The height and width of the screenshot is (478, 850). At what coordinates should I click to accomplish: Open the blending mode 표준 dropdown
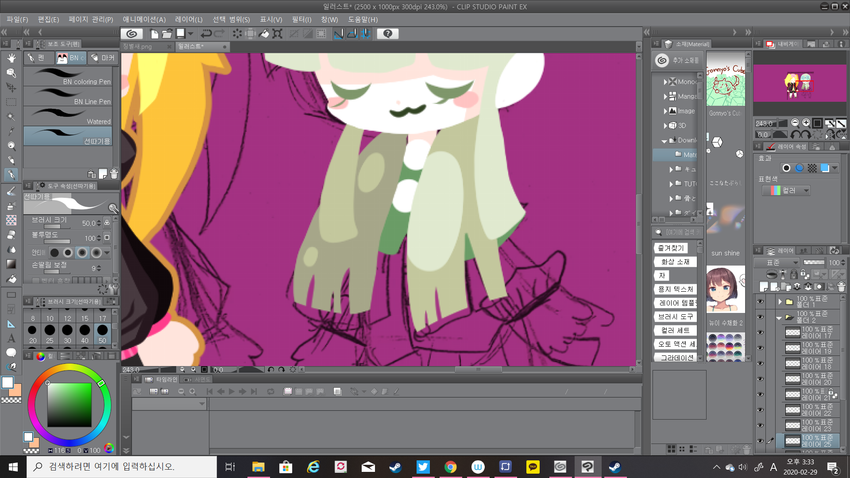point(776,262)
